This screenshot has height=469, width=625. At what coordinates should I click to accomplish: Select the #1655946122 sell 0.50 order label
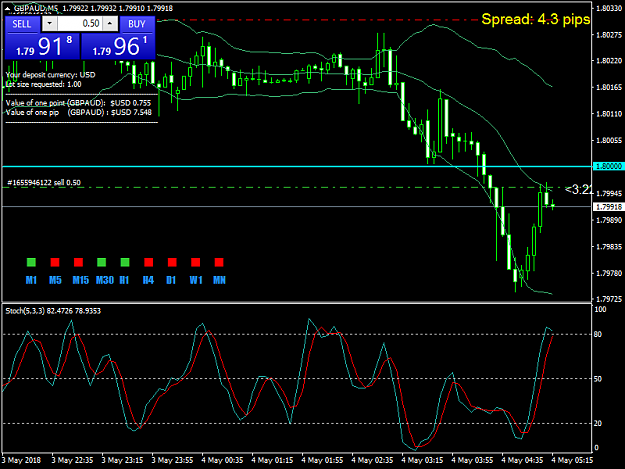[x=44, y=182]
